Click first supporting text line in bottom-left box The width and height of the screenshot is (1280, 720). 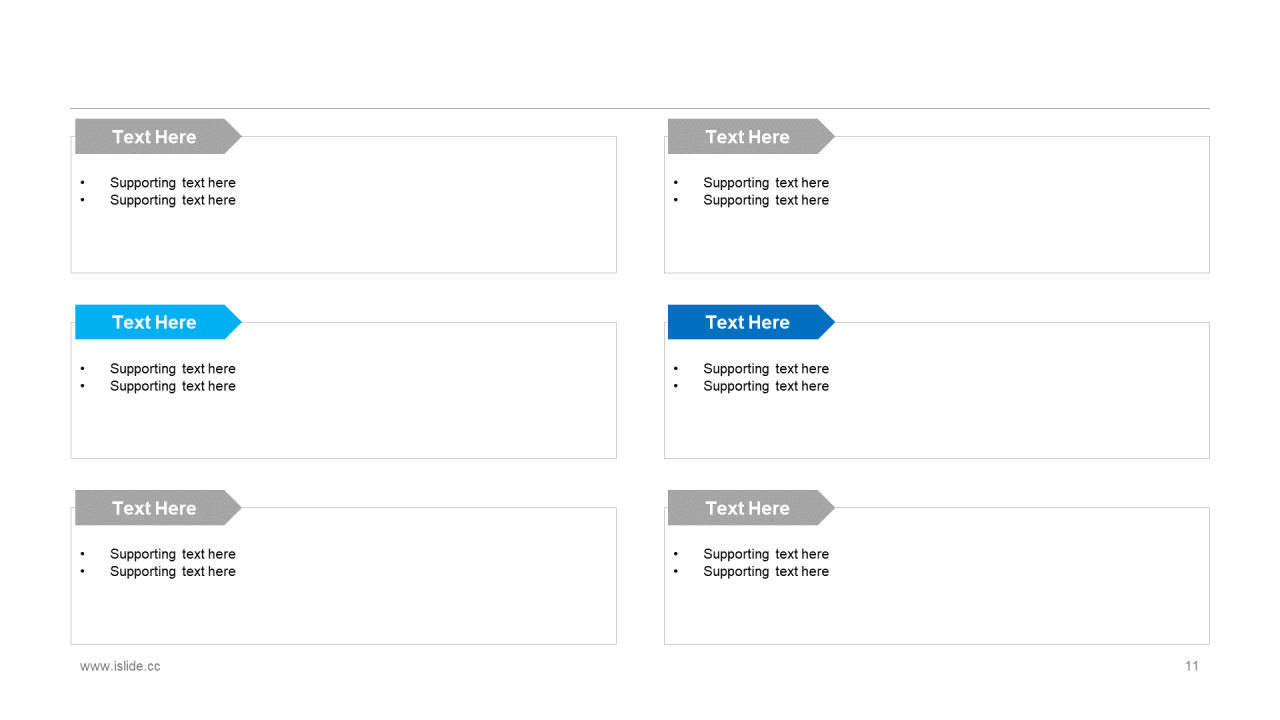(x=173, y=554)
